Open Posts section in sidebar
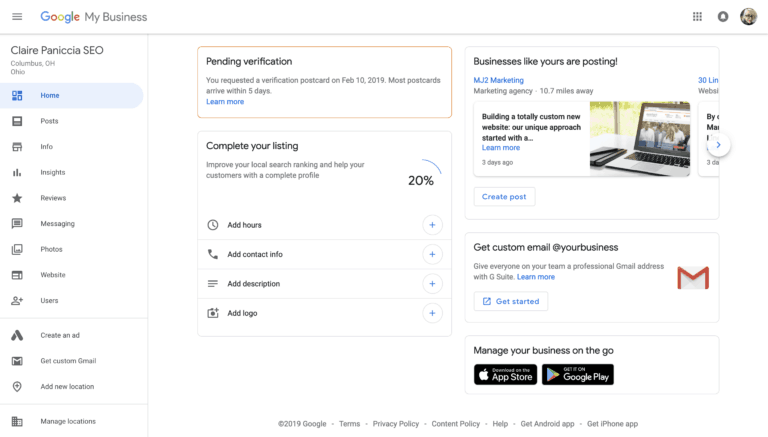Image resolution: width=768 pixels, height=437 pixels. pyautogui.click(x=72, y=121)
